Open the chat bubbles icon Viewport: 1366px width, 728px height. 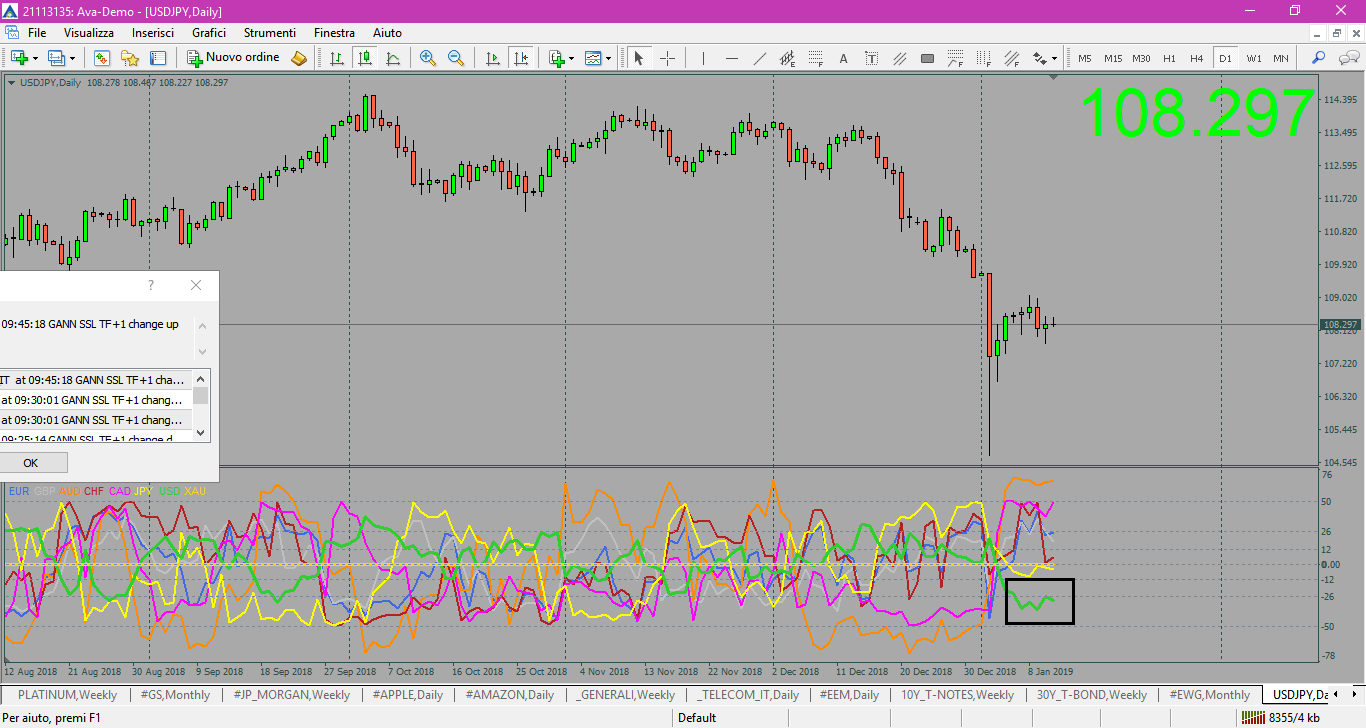pyautogui.click(x=1347, y=58)
